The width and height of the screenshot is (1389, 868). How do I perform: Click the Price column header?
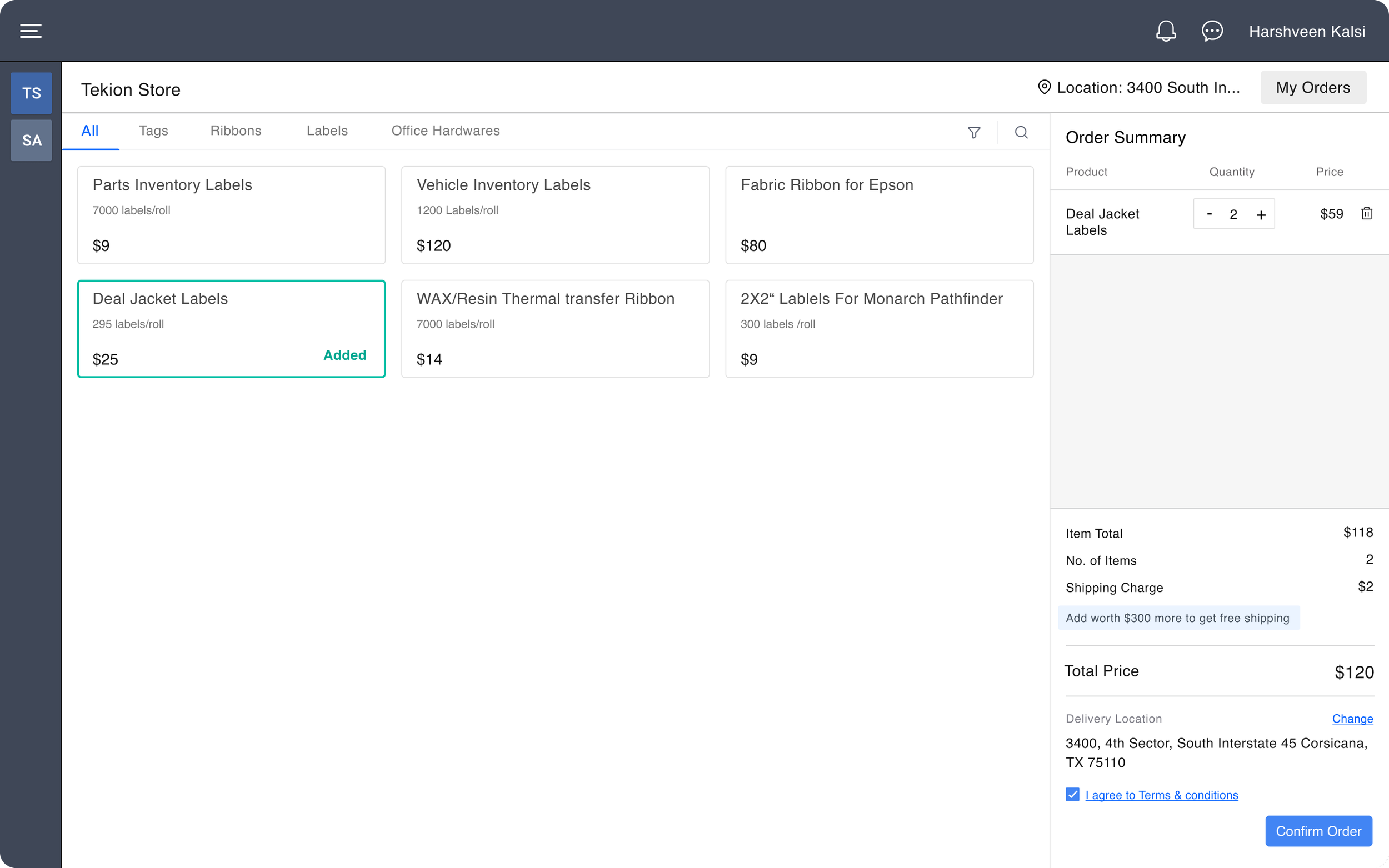pos(1330,172)
